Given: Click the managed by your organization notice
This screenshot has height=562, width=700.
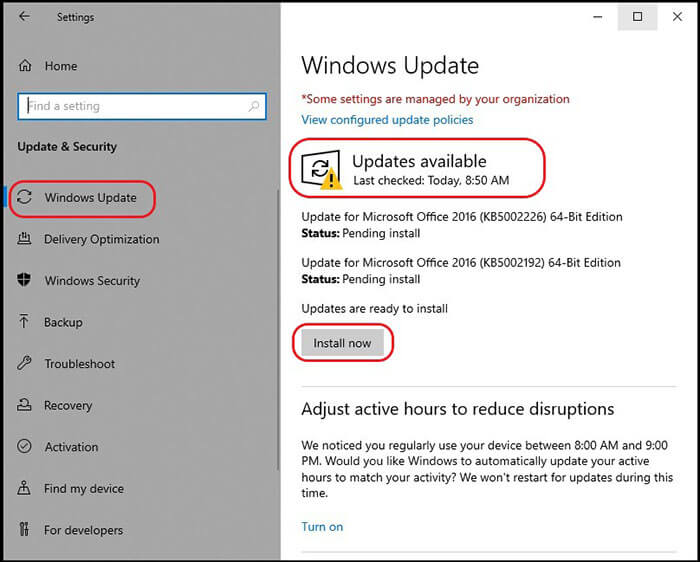Looking at the screenshot, I should click(435, 99).
